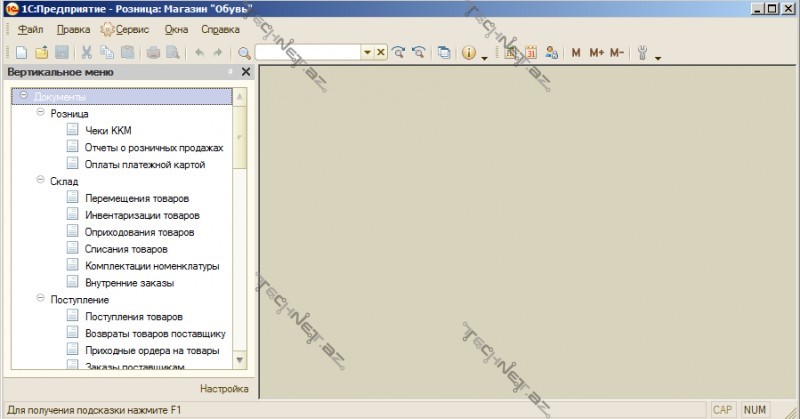This screenshot has width=800, height=419.
Task: Click the M- memory subtract button
Action: (616, 53)
